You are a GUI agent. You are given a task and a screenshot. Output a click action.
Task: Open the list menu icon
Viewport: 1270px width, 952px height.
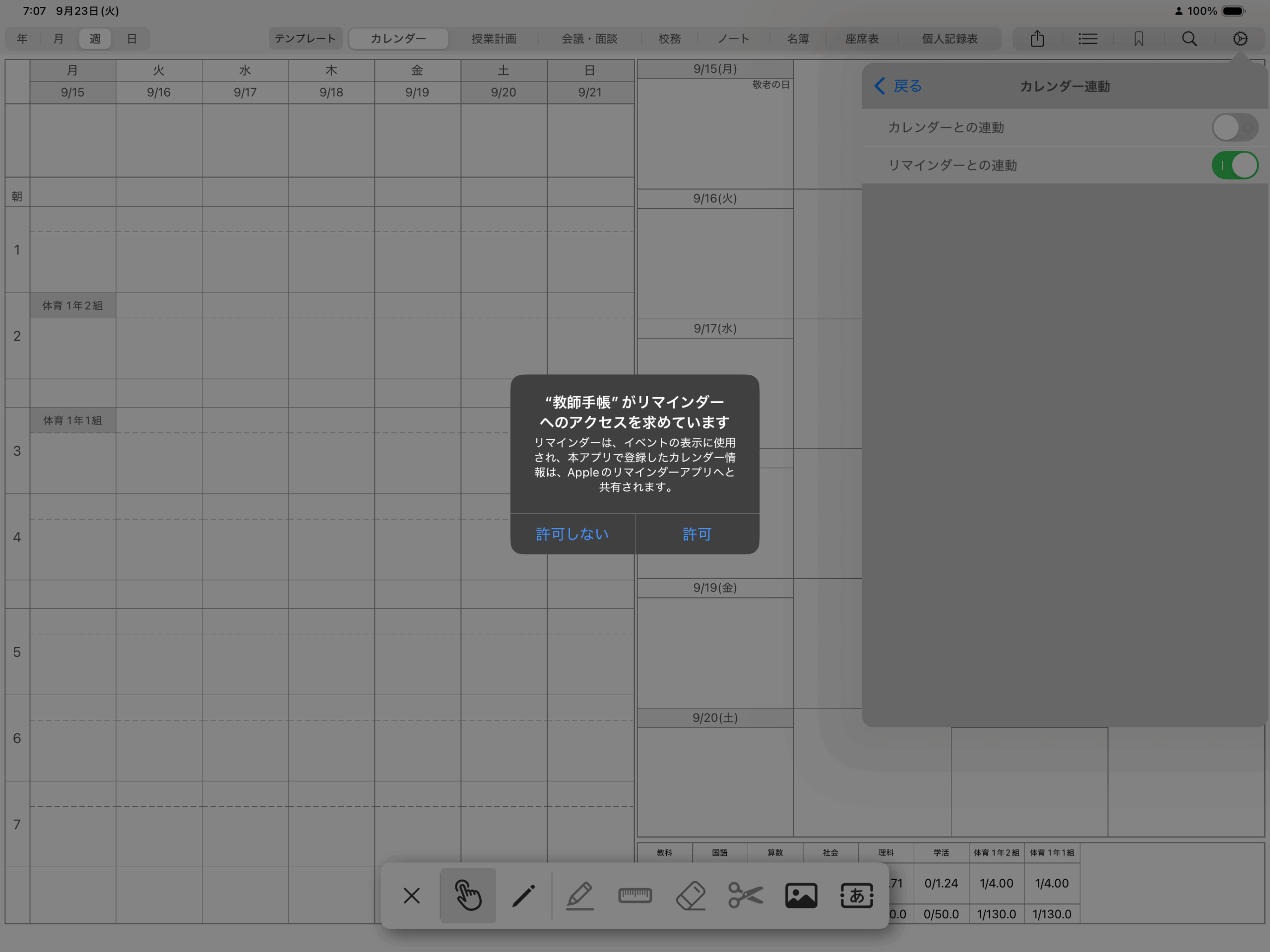(1087, 39)
